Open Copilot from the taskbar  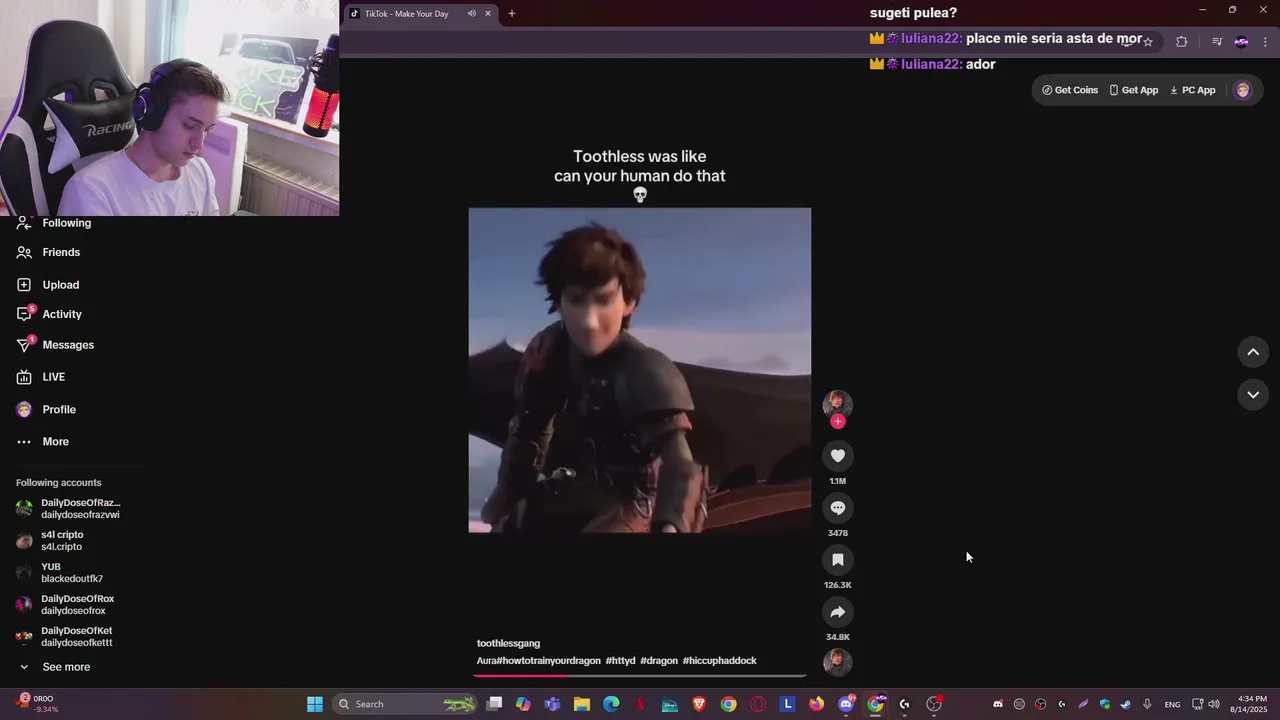point(523,704)
